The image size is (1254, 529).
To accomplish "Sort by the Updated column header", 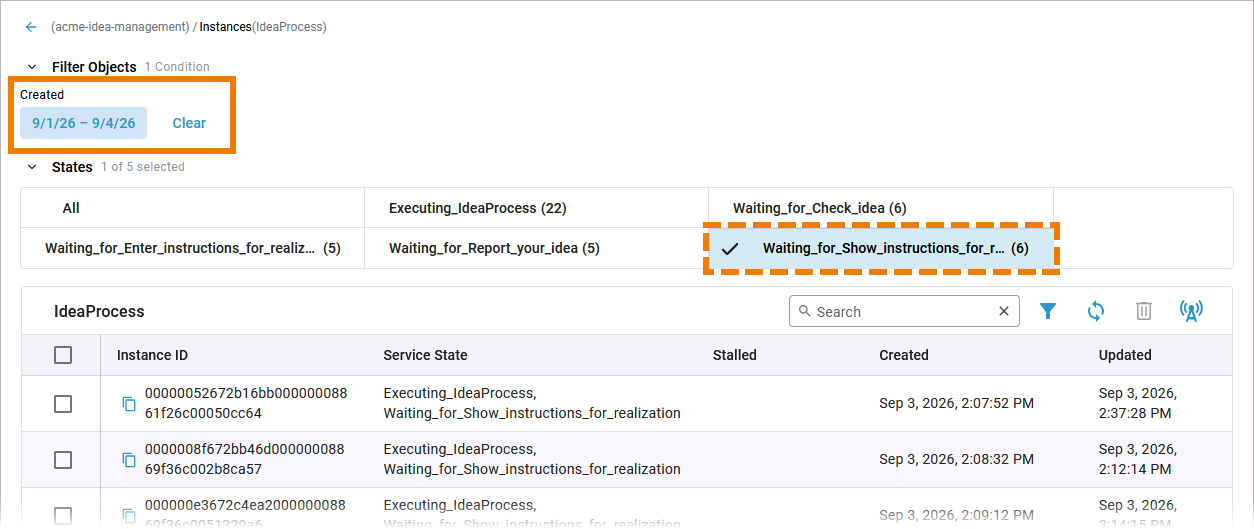I will (1125, 355).
